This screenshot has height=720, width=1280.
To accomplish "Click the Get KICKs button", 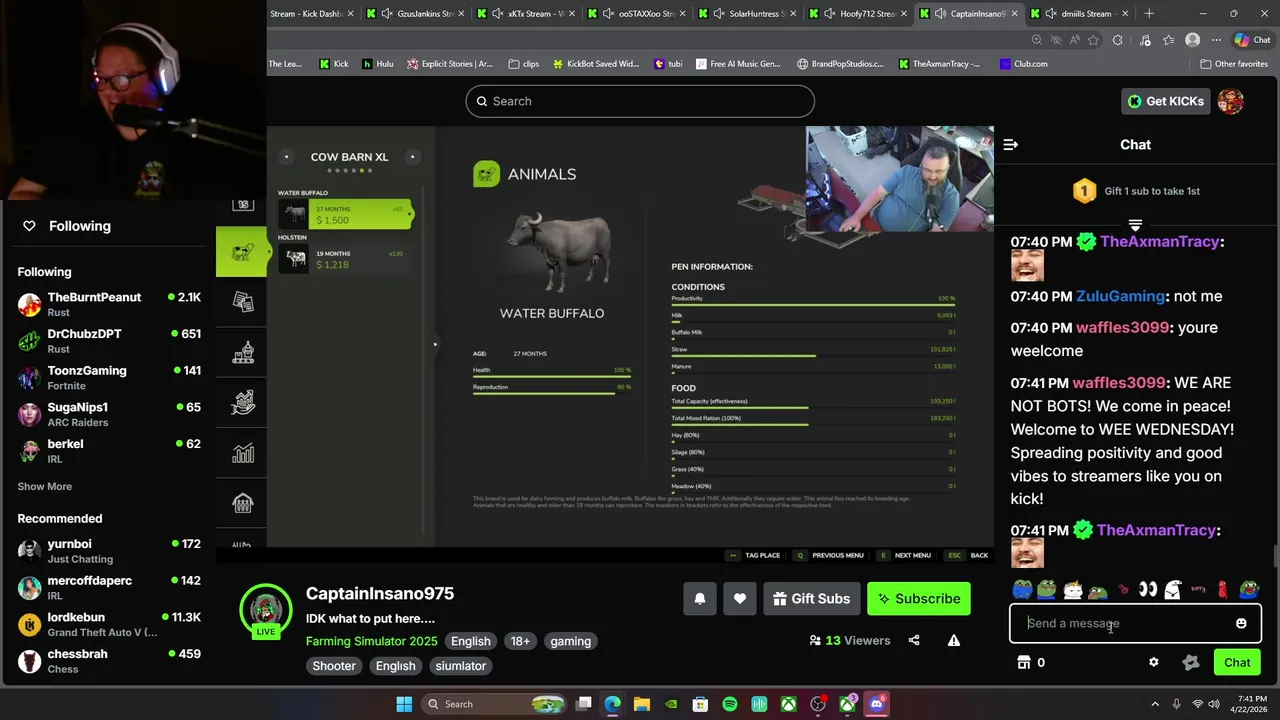I will point(1166,101).
